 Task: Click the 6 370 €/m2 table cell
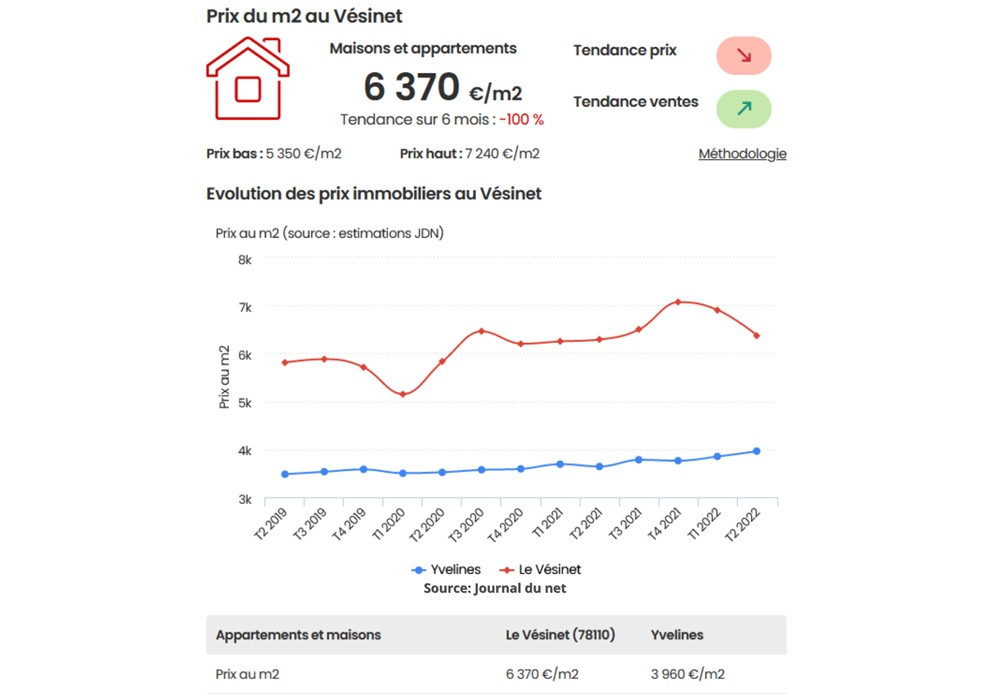tap(542, 674)
